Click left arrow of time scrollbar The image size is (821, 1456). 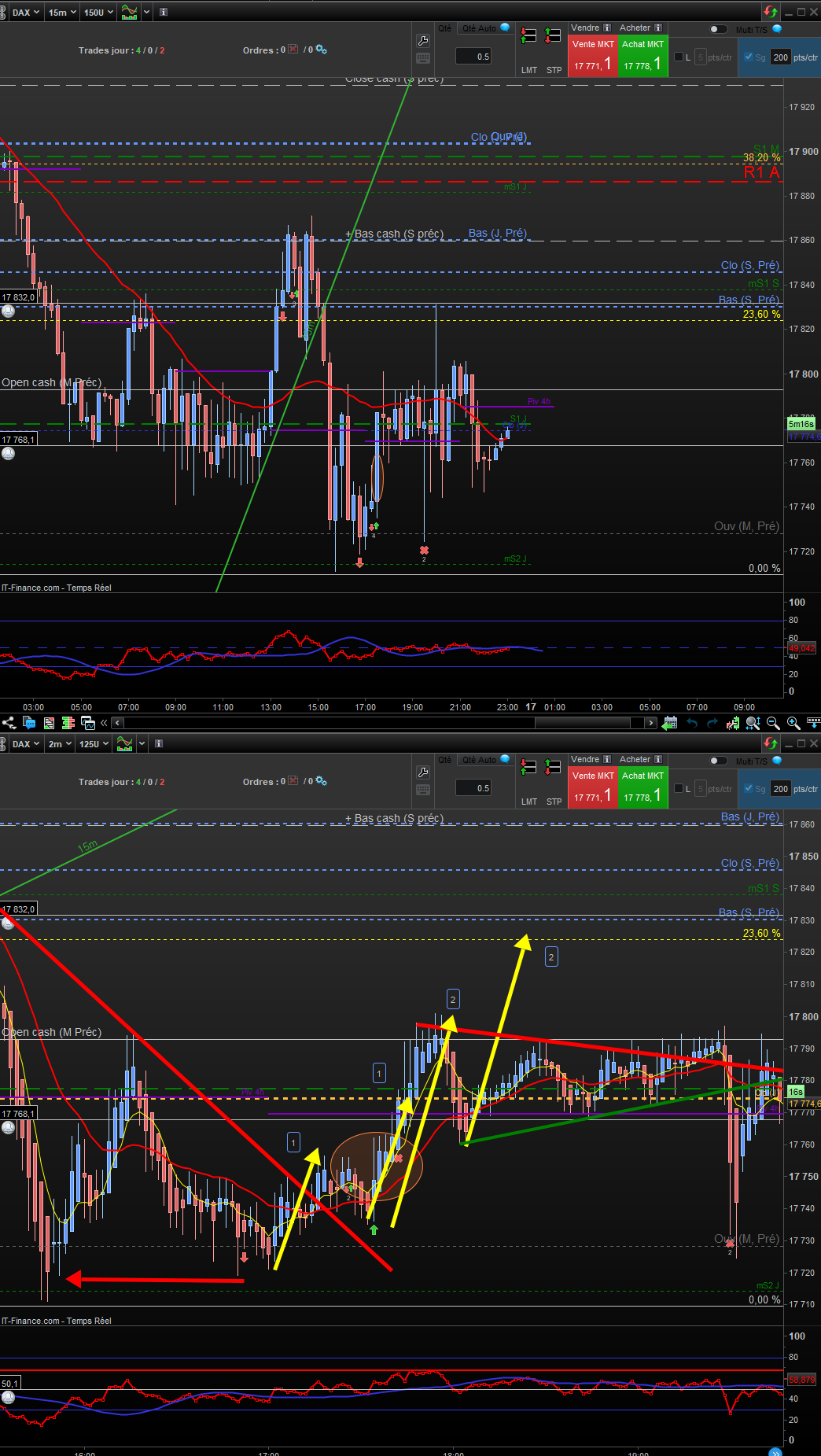[x=118, y=723]
